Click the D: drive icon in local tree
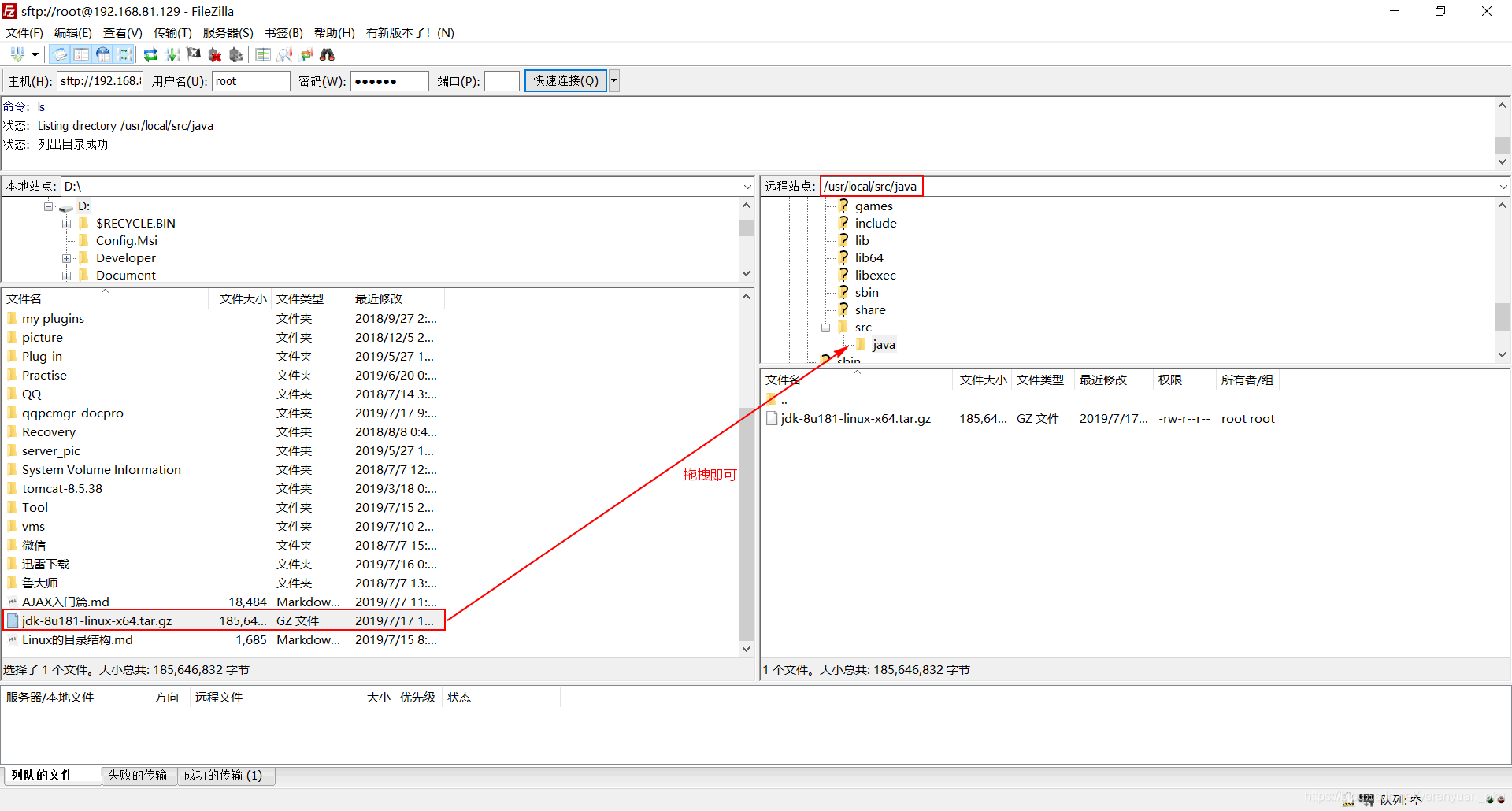1512x811 pixels. tap(66, 207)
